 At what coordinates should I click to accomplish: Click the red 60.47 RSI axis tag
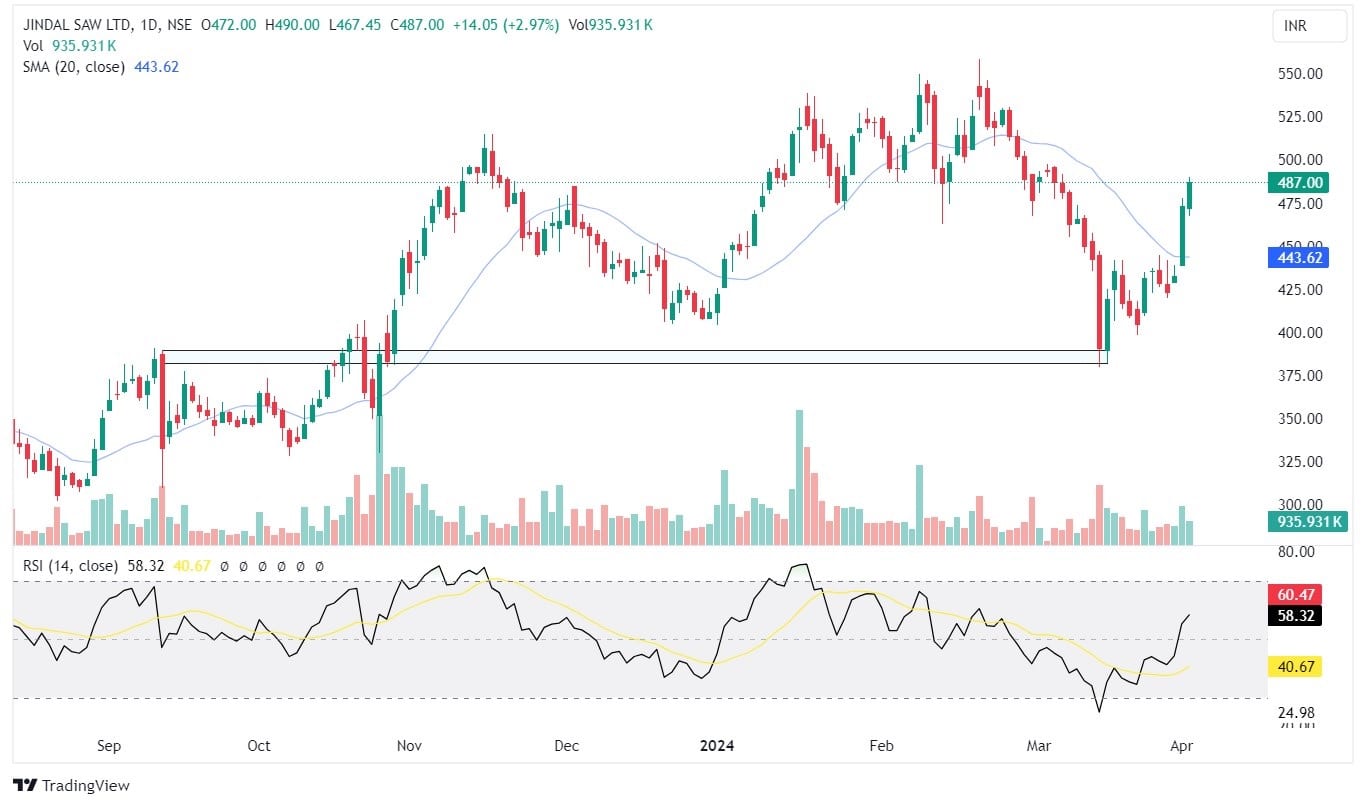[1295, 594]
